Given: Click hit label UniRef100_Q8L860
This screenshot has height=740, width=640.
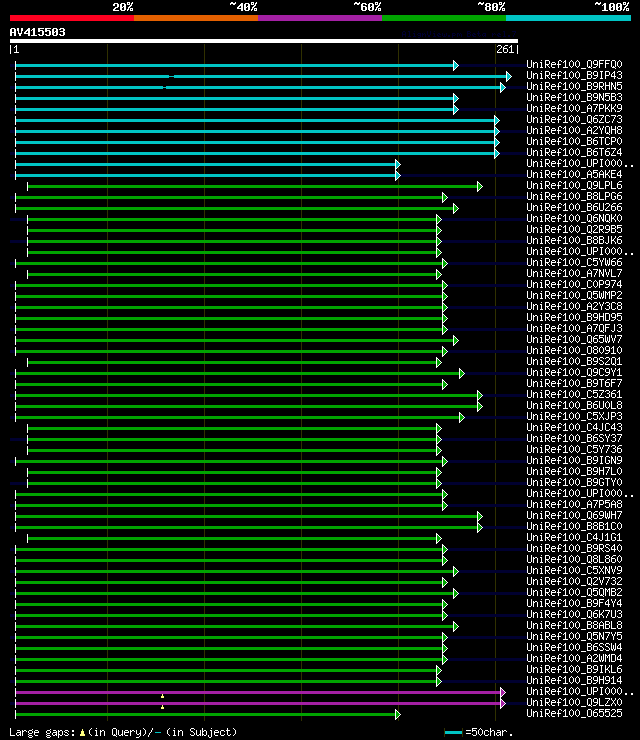Looking at the screenshot, I should point(574,559).
